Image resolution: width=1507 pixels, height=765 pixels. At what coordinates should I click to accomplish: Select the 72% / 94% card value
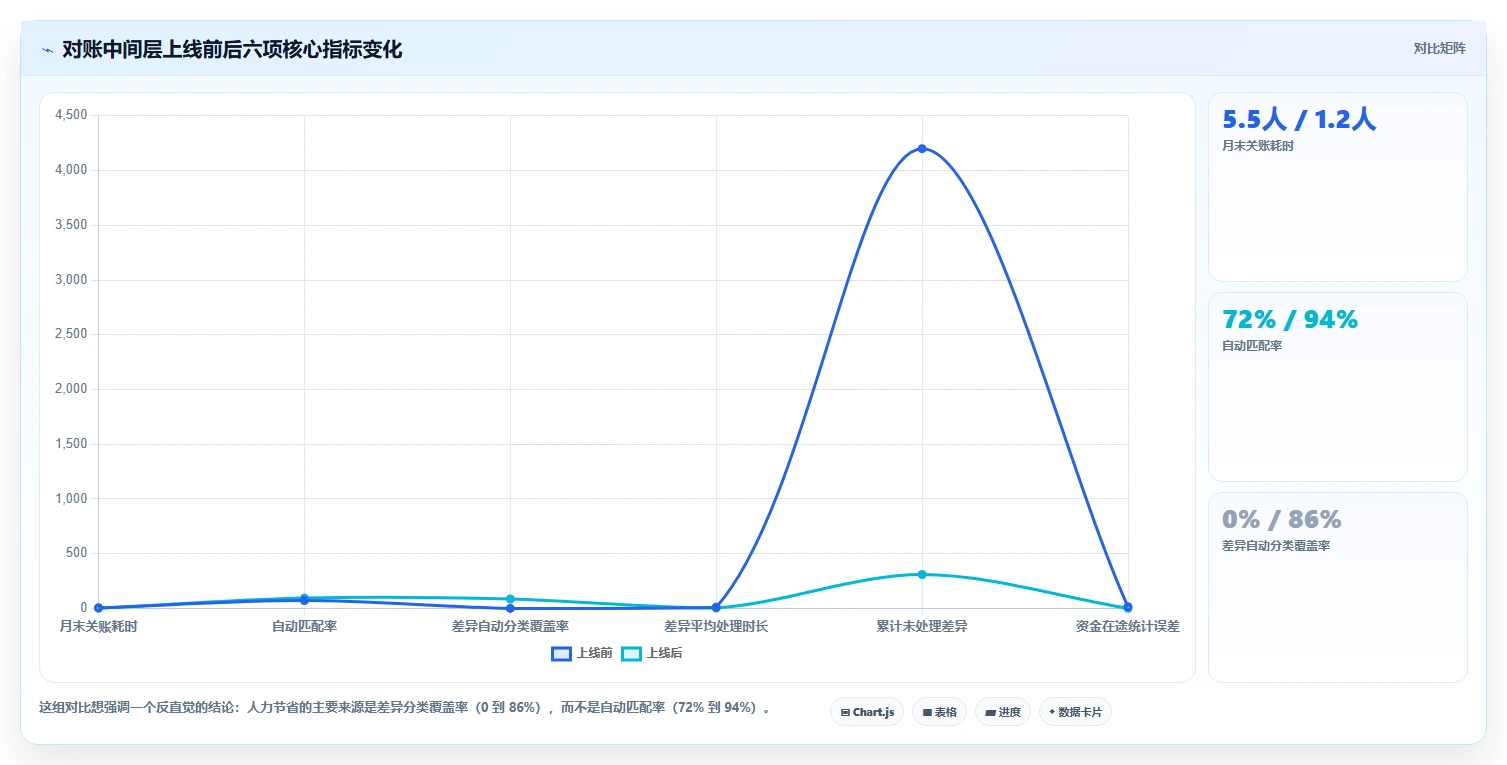1290,320
